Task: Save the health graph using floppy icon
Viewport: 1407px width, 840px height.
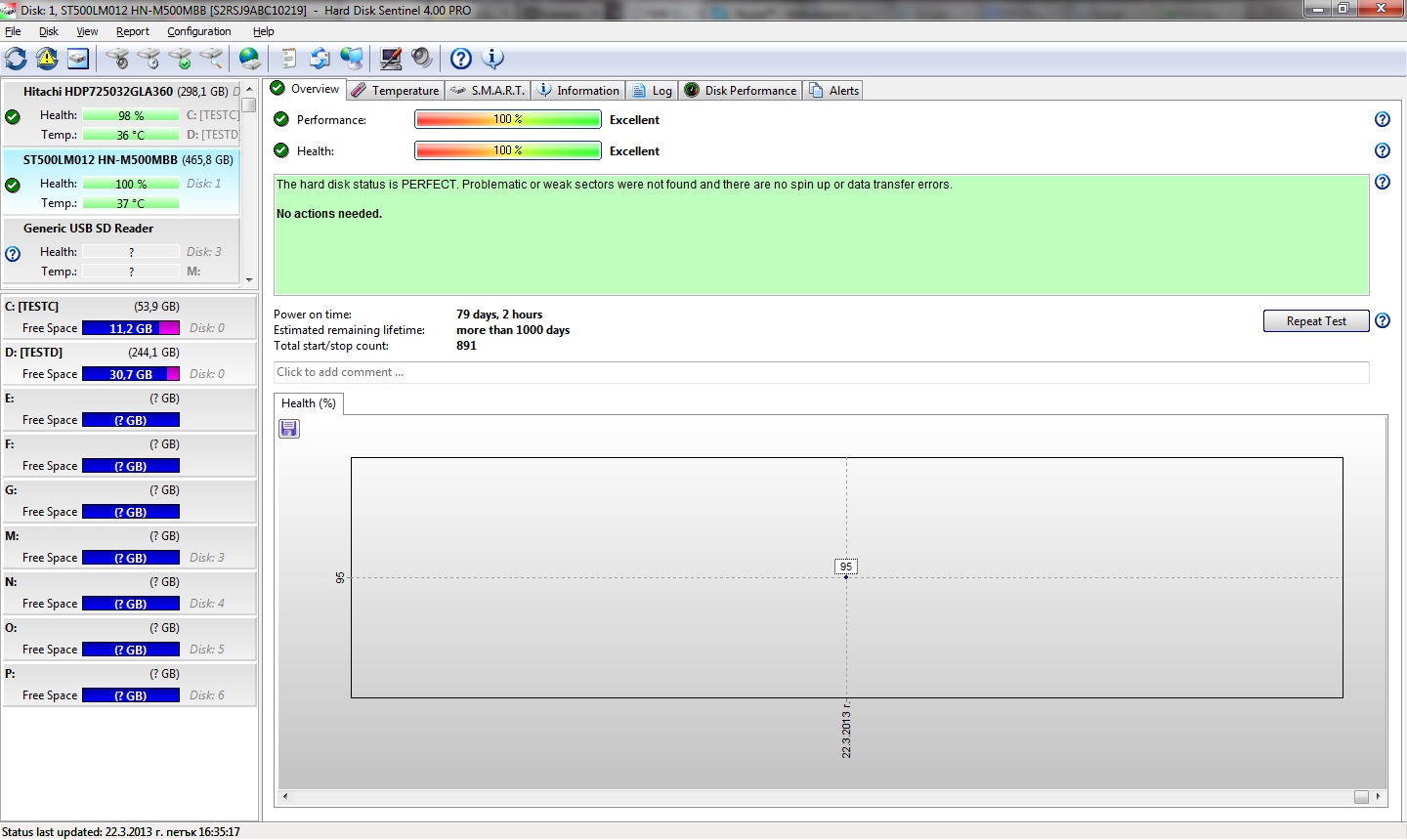Action: point(289,429)
